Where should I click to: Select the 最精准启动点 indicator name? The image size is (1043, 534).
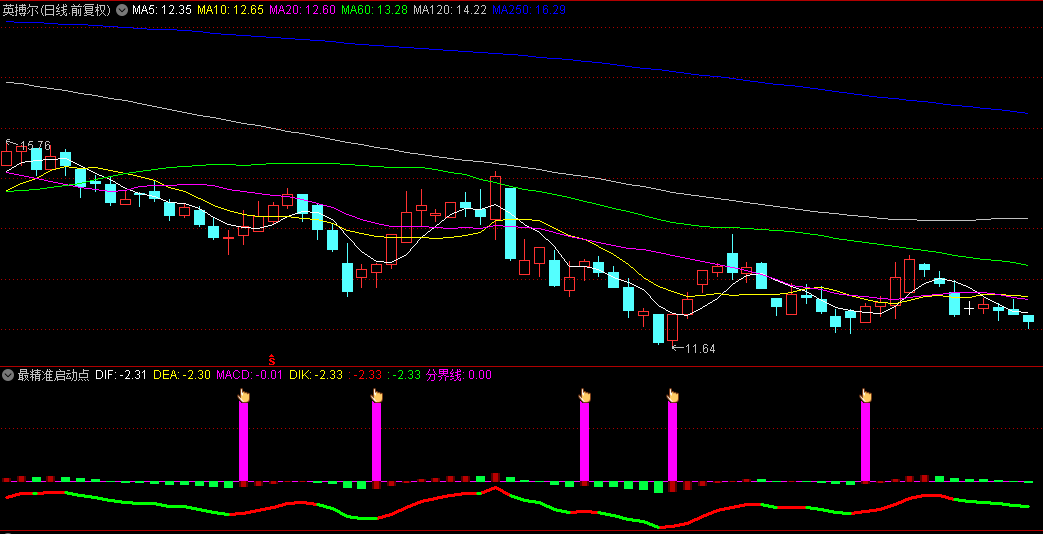pyautogui.click(x=53, y=375)
